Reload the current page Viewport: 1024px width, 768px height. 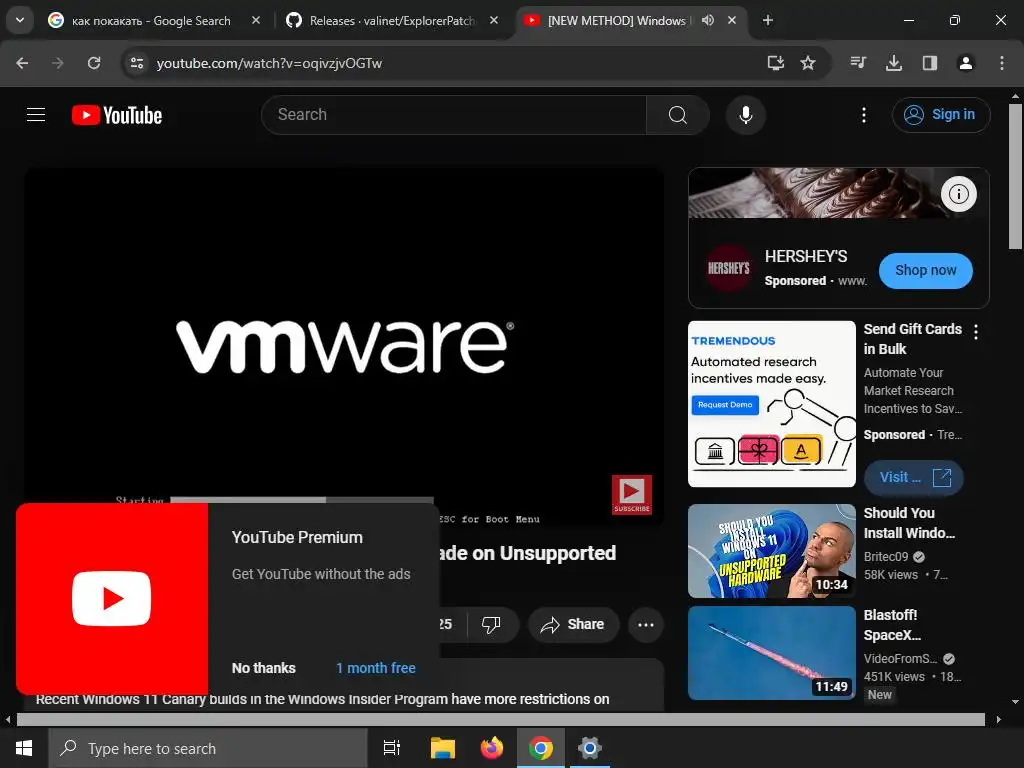(94, 63)
